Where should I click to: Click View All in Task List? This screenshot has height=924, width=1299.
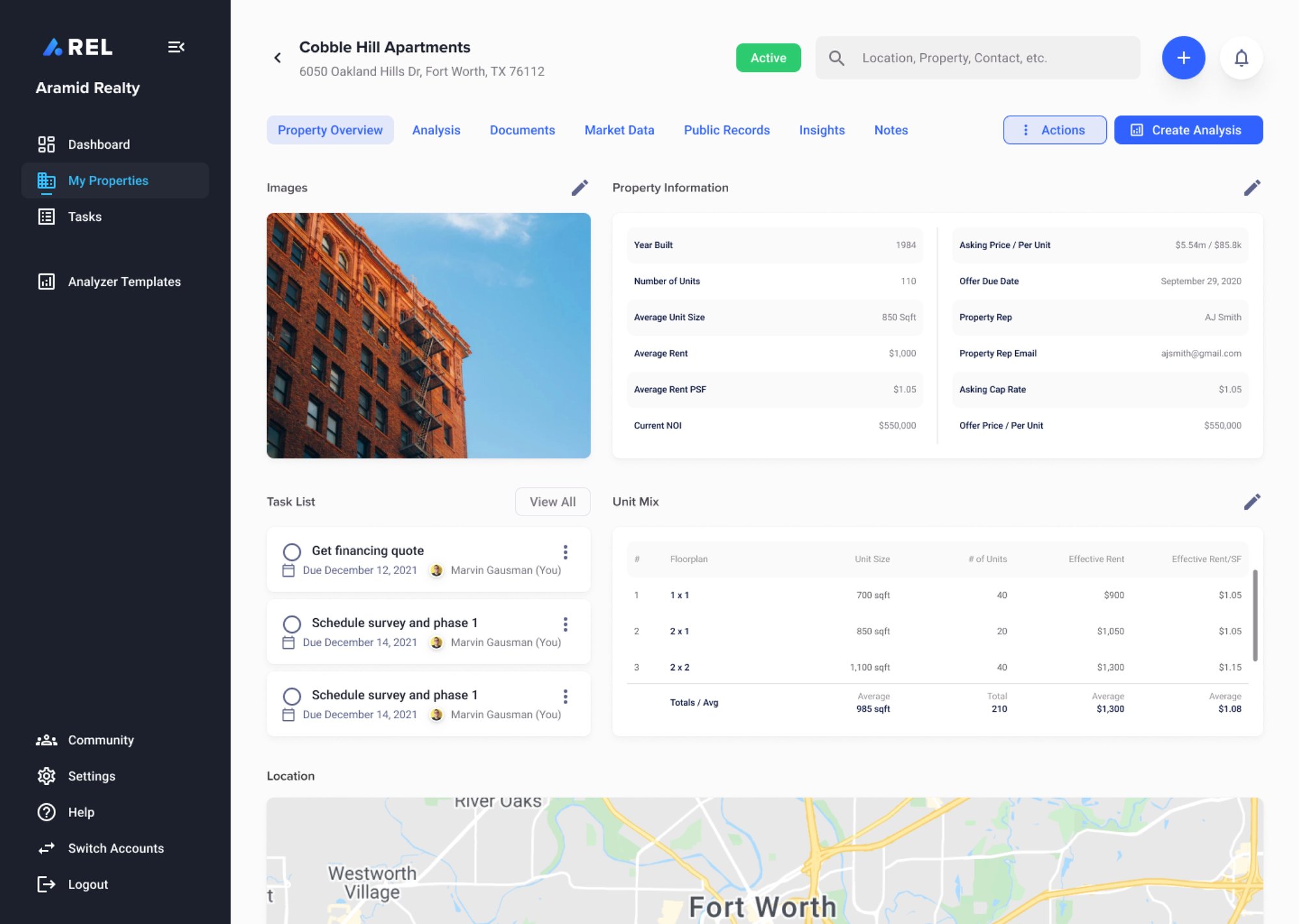point(552,501)
